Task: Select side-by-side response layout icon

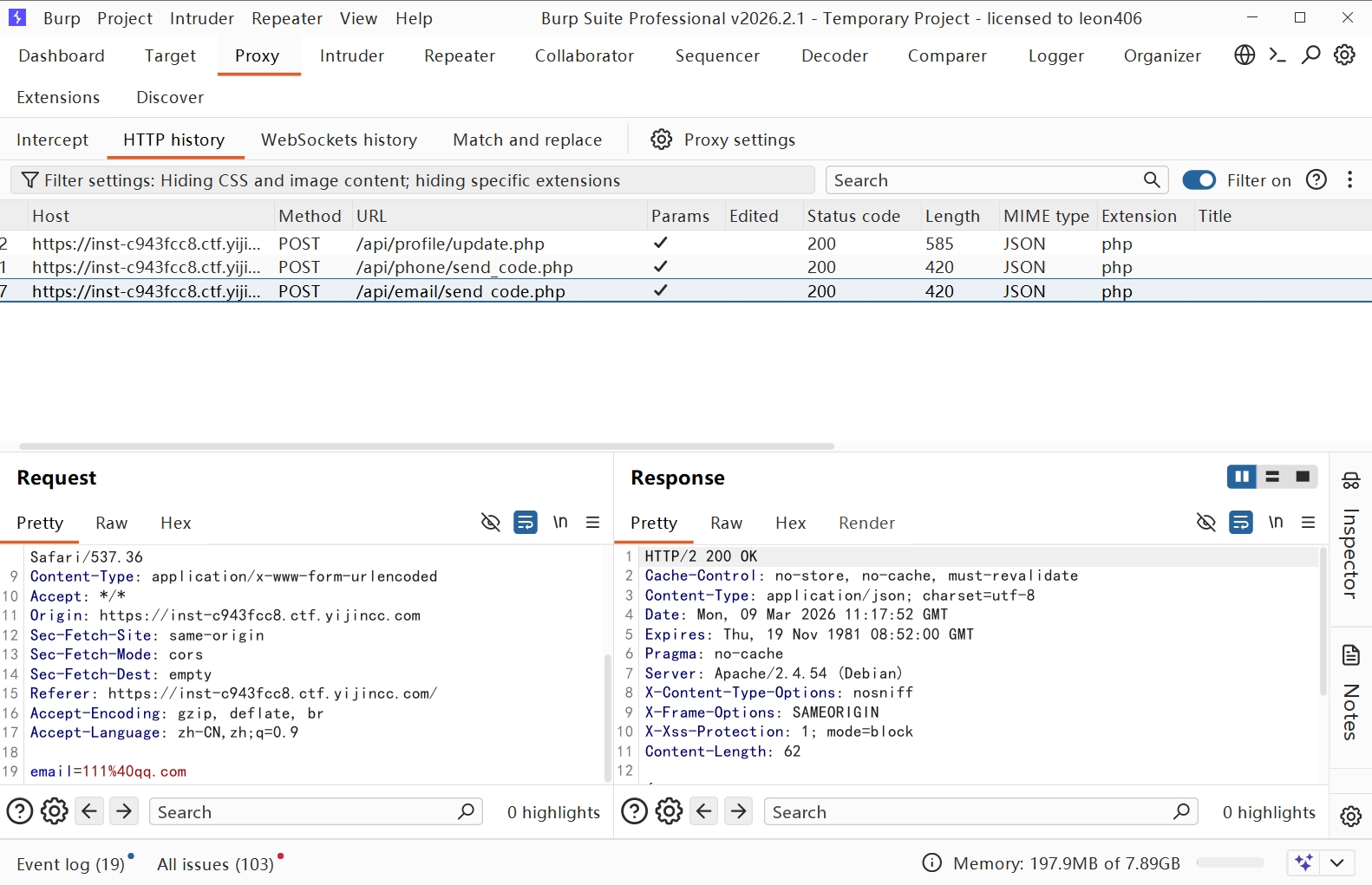Action: [1242, 477]
